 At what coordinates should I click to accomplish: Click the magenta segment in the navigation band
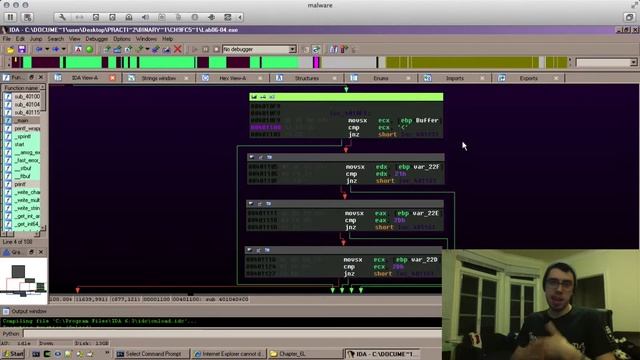(316, 62)
